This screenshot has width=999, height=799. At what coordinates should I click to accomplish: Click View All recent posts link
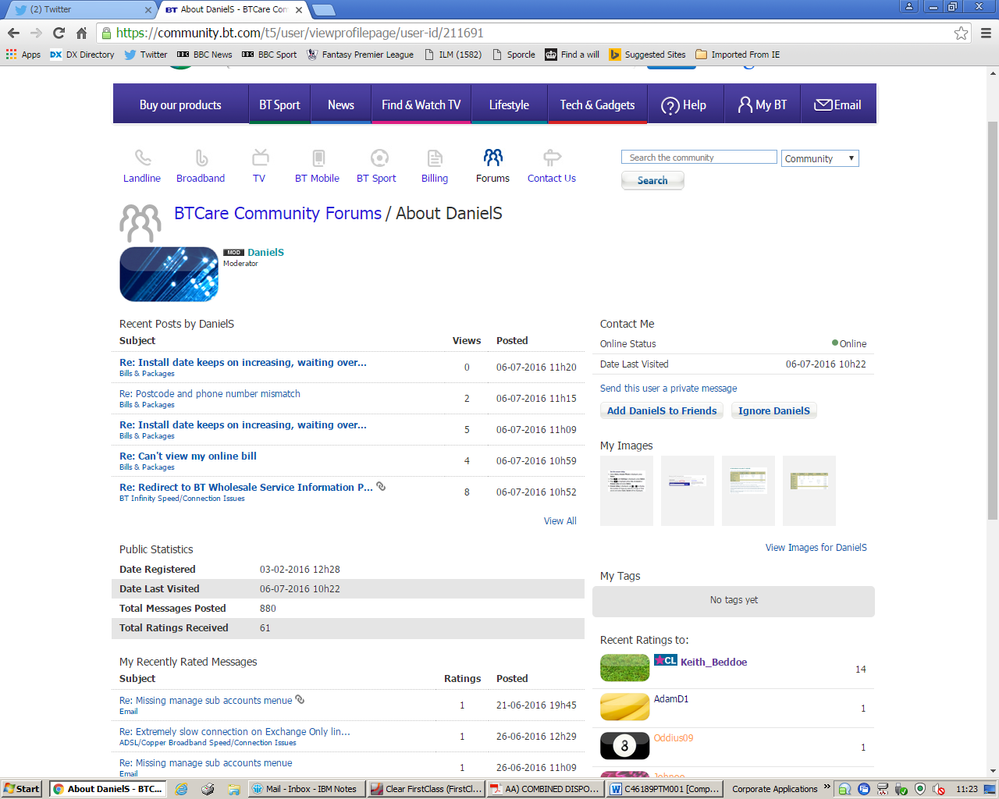click(559, 521)
